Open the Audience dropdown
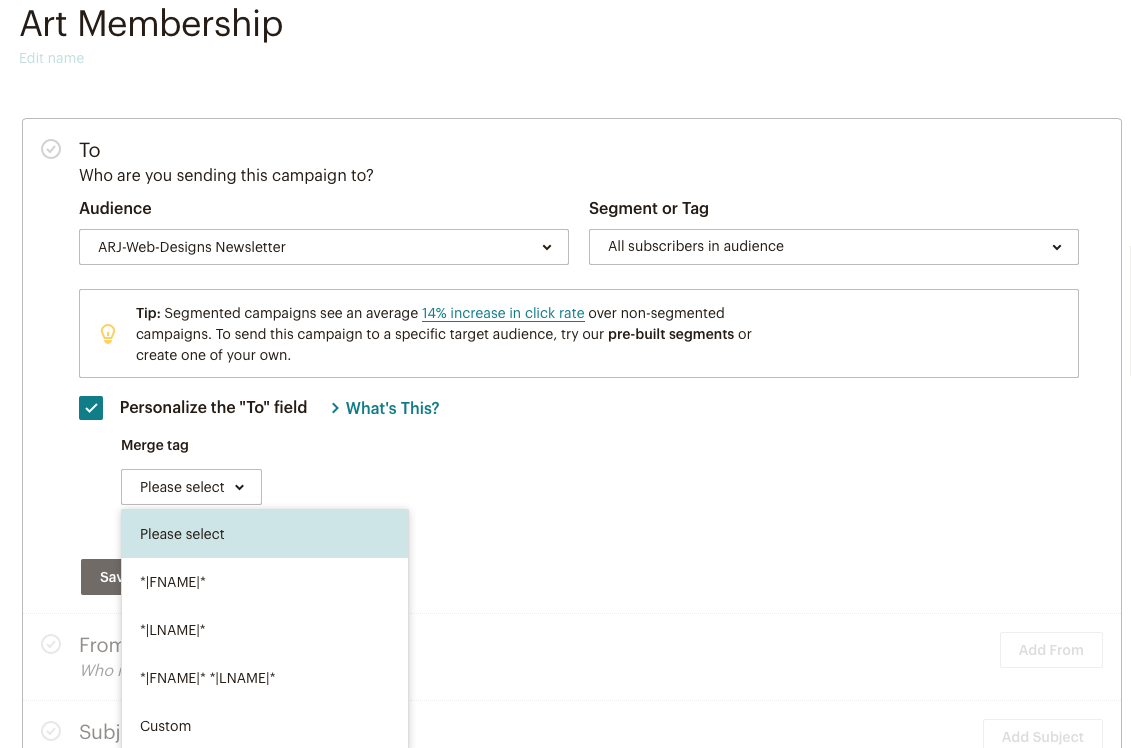1131x748 pixels. coord(323,247)
